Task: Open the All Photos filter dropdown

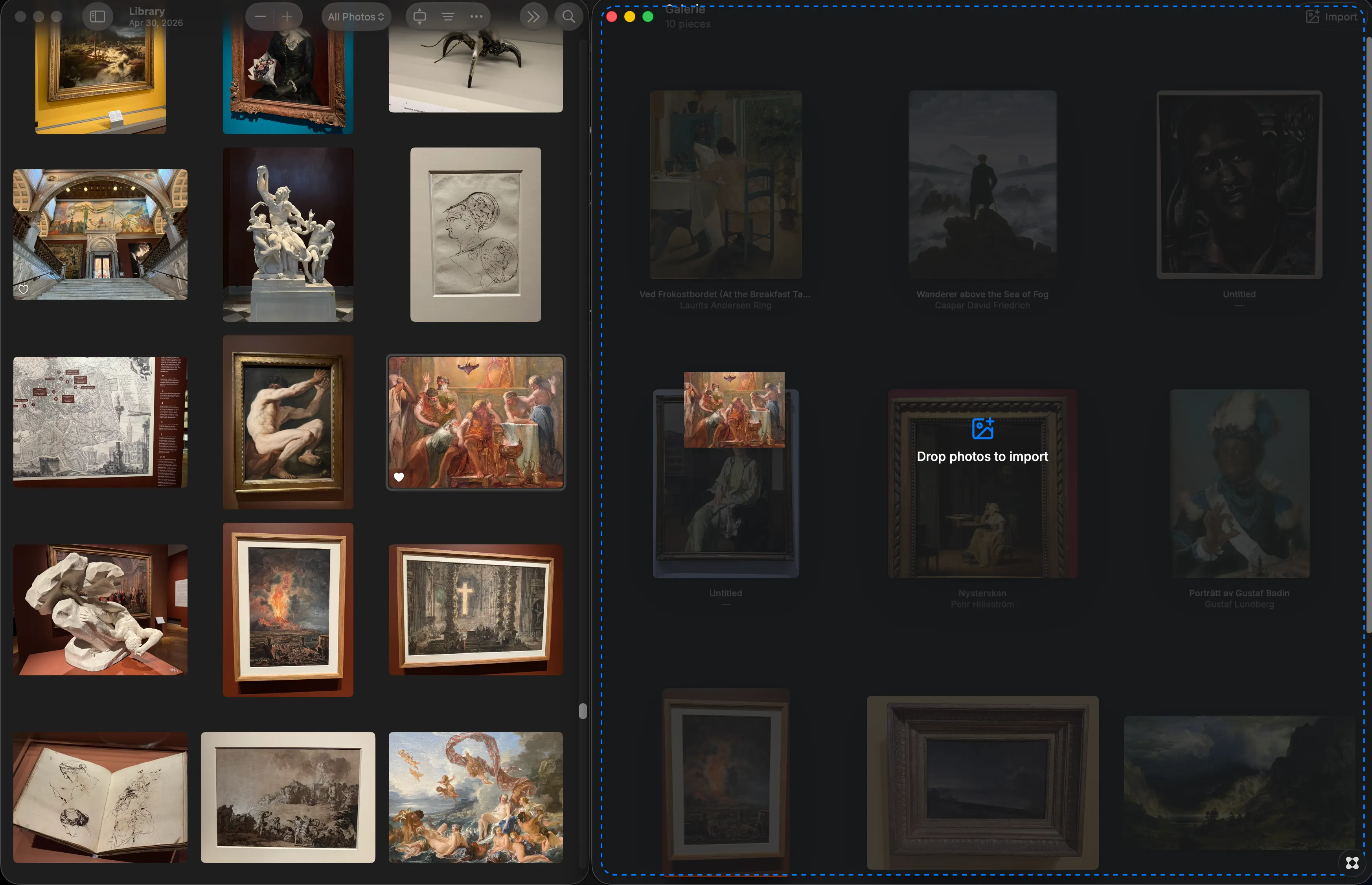Action: click(356, 17)
